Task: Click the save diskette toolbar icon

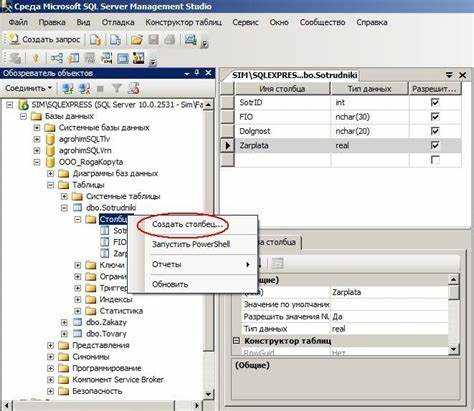Action: click(x=153, y=40)
